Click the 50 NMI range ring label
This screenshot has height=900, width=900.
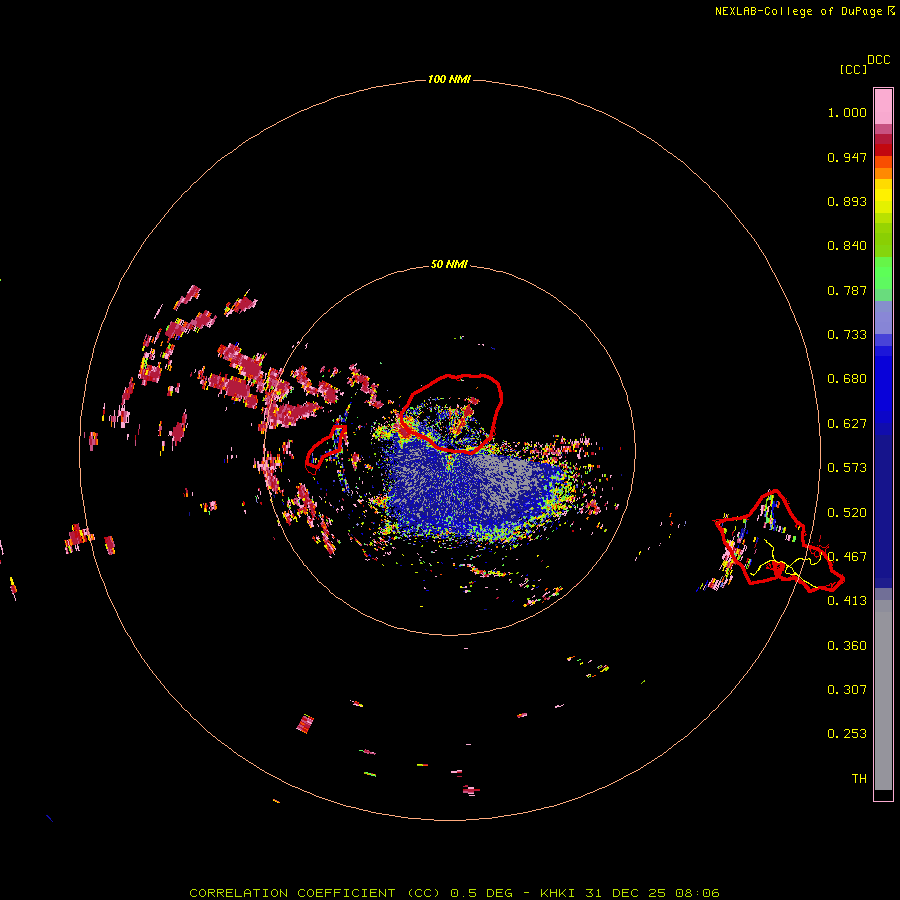pos(449,264)
